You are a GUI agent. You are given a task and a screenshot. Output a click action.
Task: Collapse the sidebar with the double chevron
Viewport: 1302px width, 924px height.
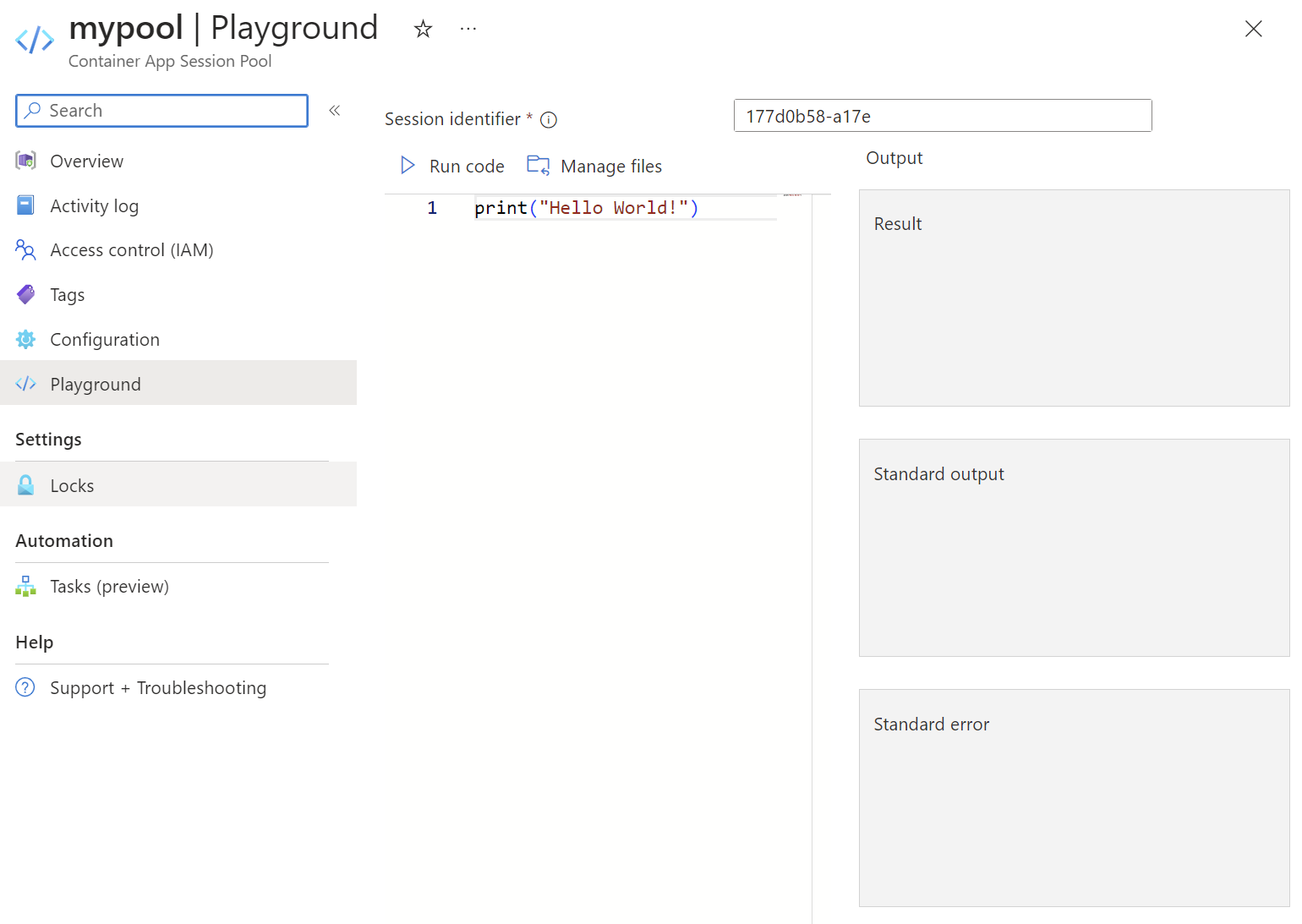(x=335, y=111)
